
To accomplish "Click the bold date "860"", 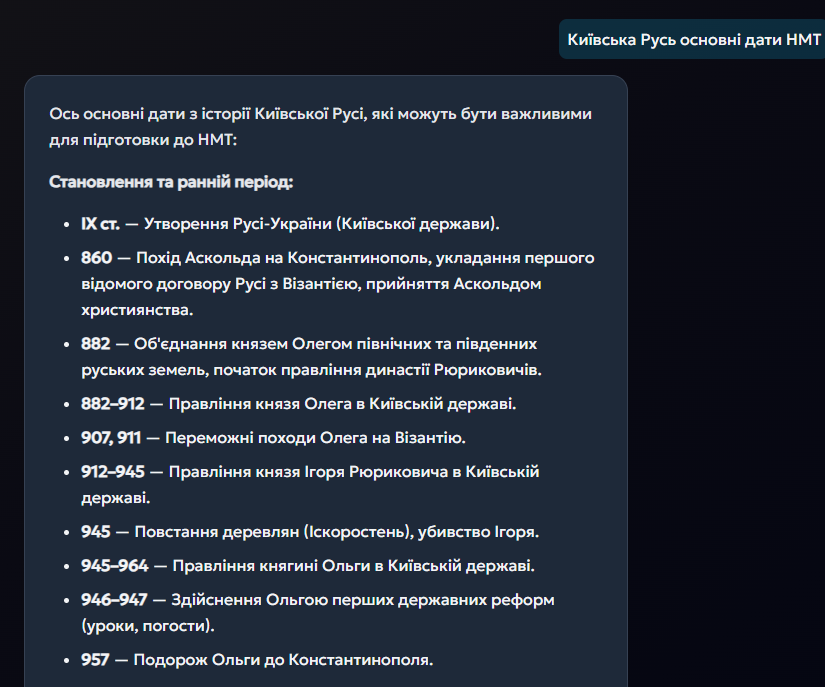I will (96, 258).
